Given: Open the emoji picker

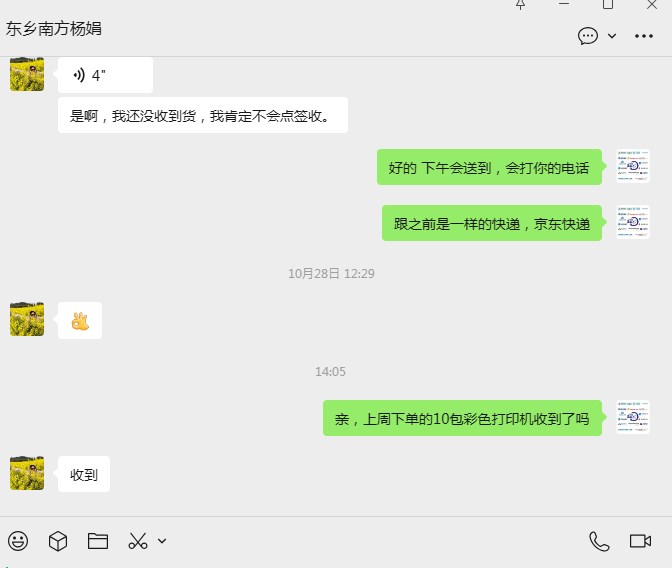Looking at the screenshot, I should tap(18, 541).
